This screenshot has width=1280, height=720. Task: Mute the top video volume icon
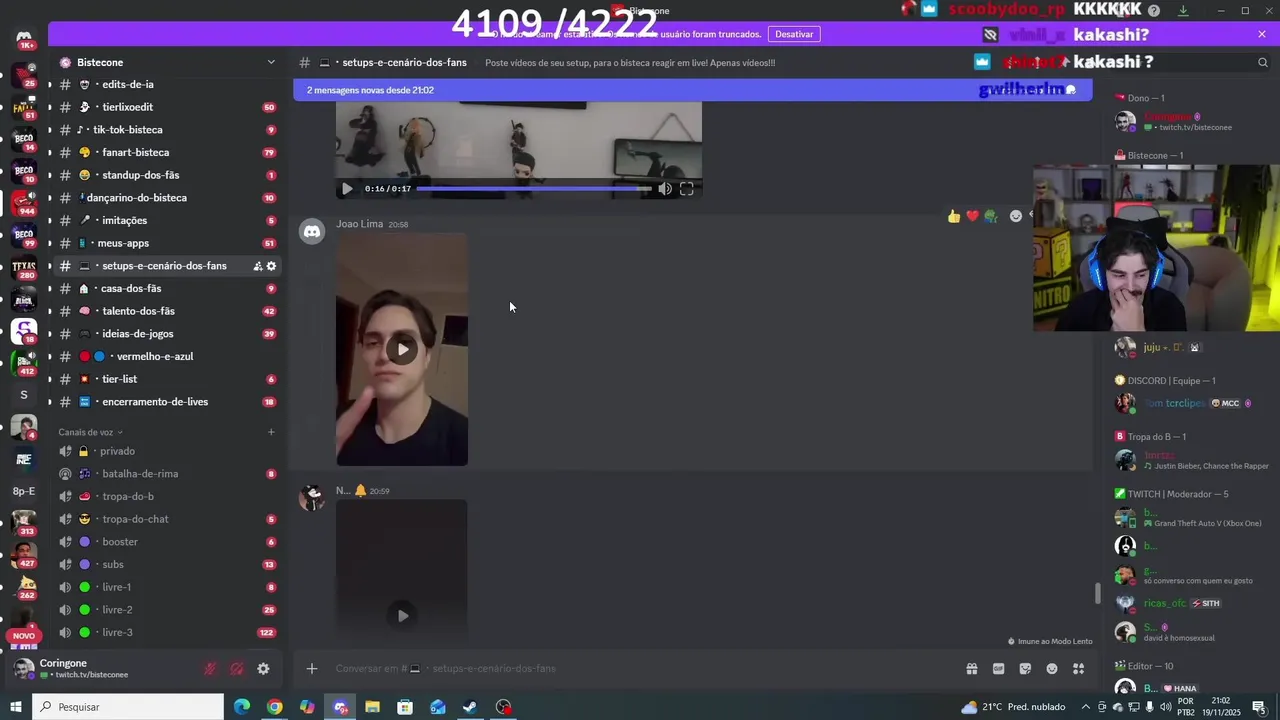click(x=665, y=188)
